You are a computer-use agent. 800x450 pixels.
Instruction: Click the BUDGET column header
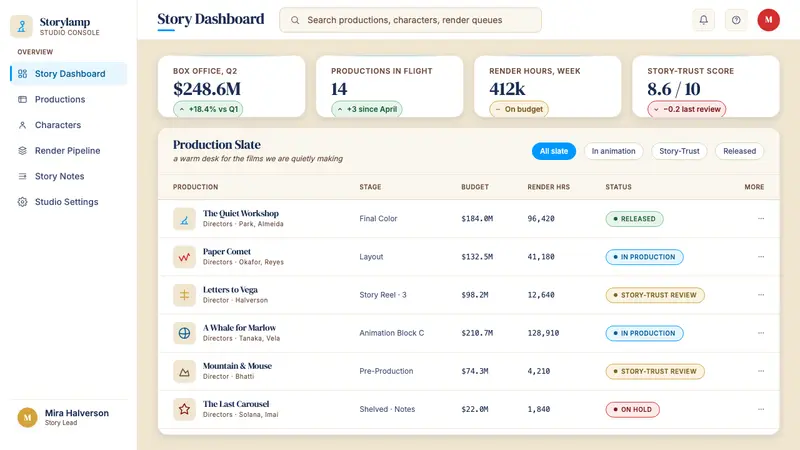475,187
